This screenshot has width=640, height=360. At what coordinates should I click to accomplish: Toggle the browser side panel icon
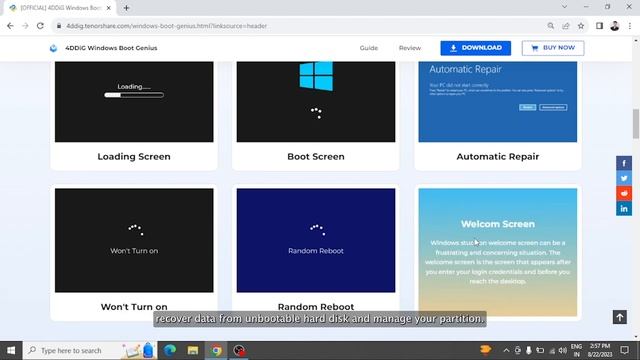point(599,26)
